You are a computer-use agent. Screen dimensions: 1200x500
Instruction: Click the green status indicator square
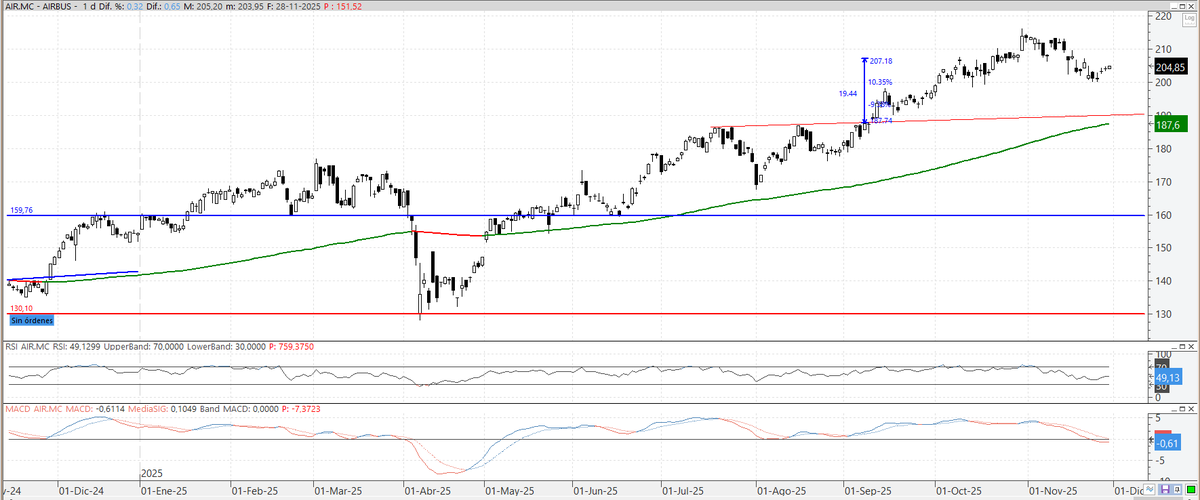click(x=1191, y=489)
